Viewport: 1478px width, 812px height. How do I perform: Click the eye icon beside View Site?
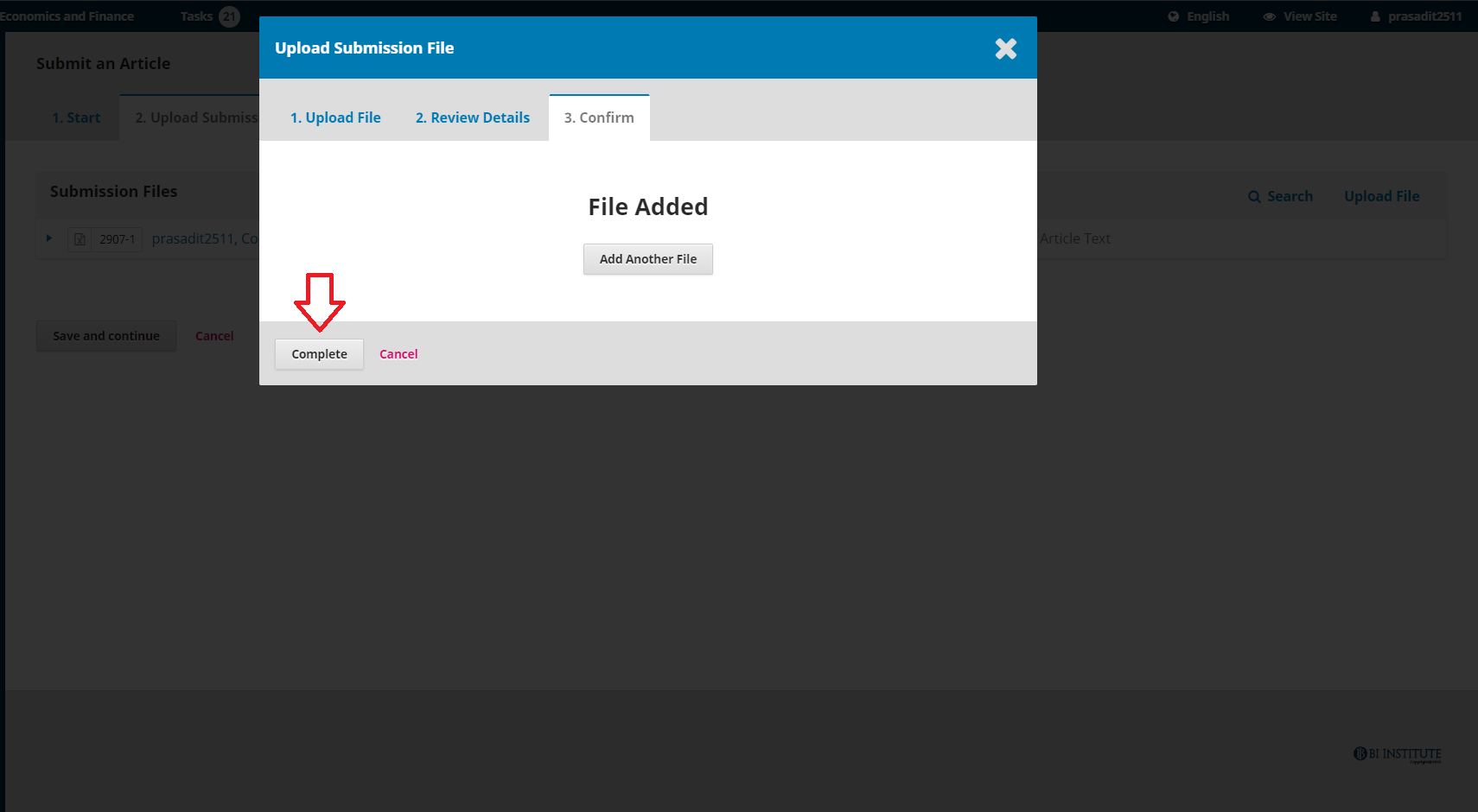point(1269,16)
